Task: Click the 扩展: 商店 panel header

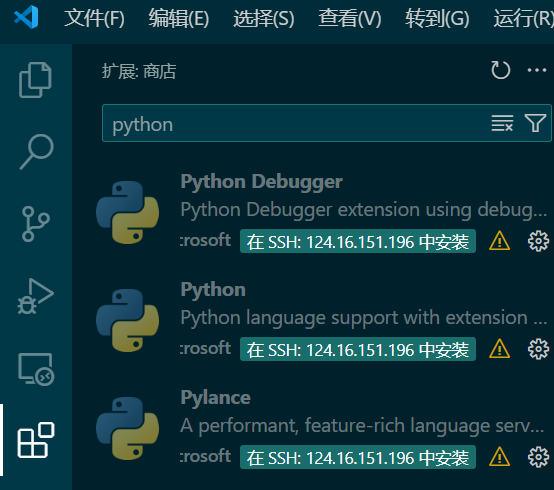Action: 139,71
